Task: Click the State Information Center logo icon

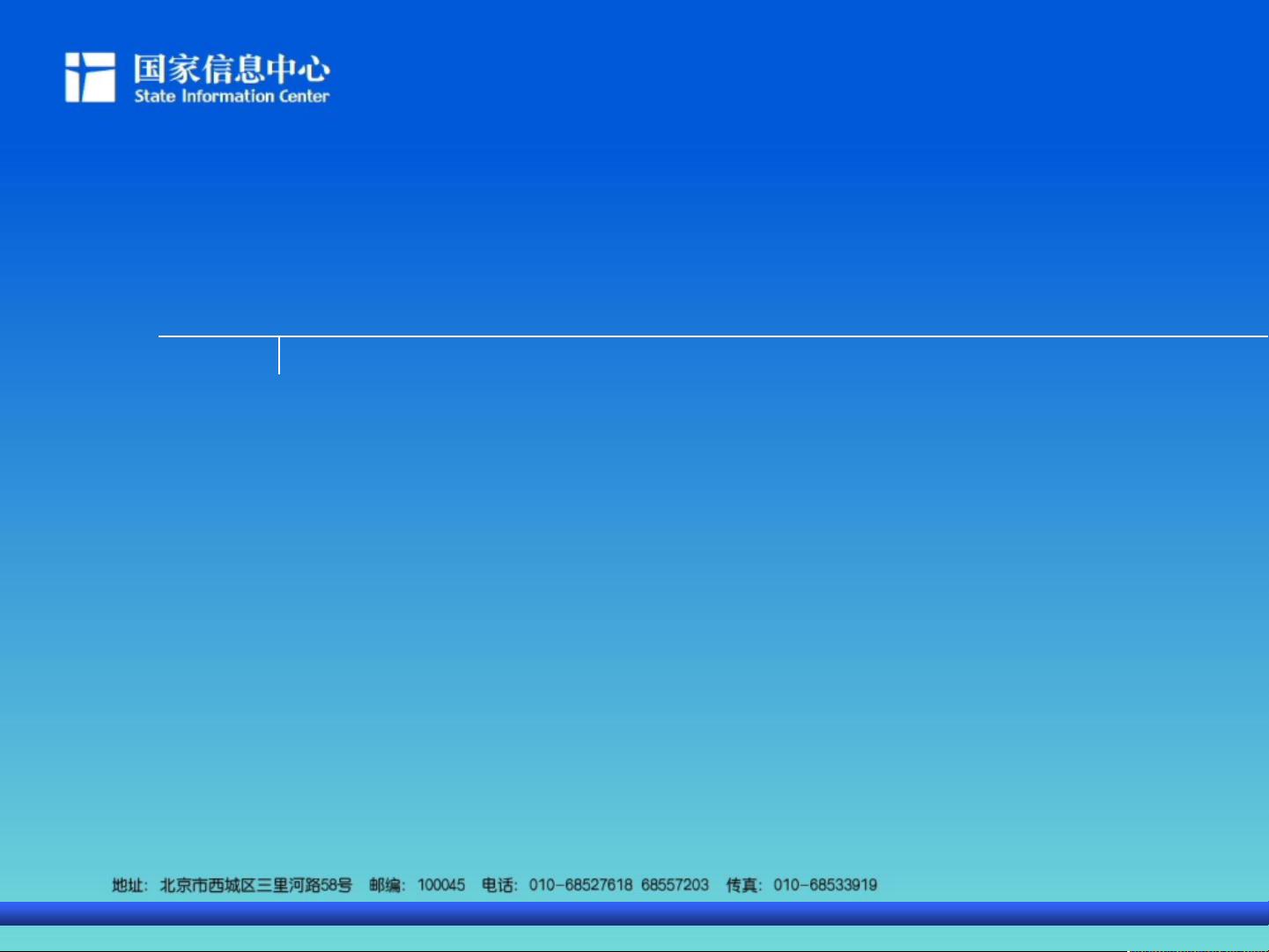Action: [90, 77]
